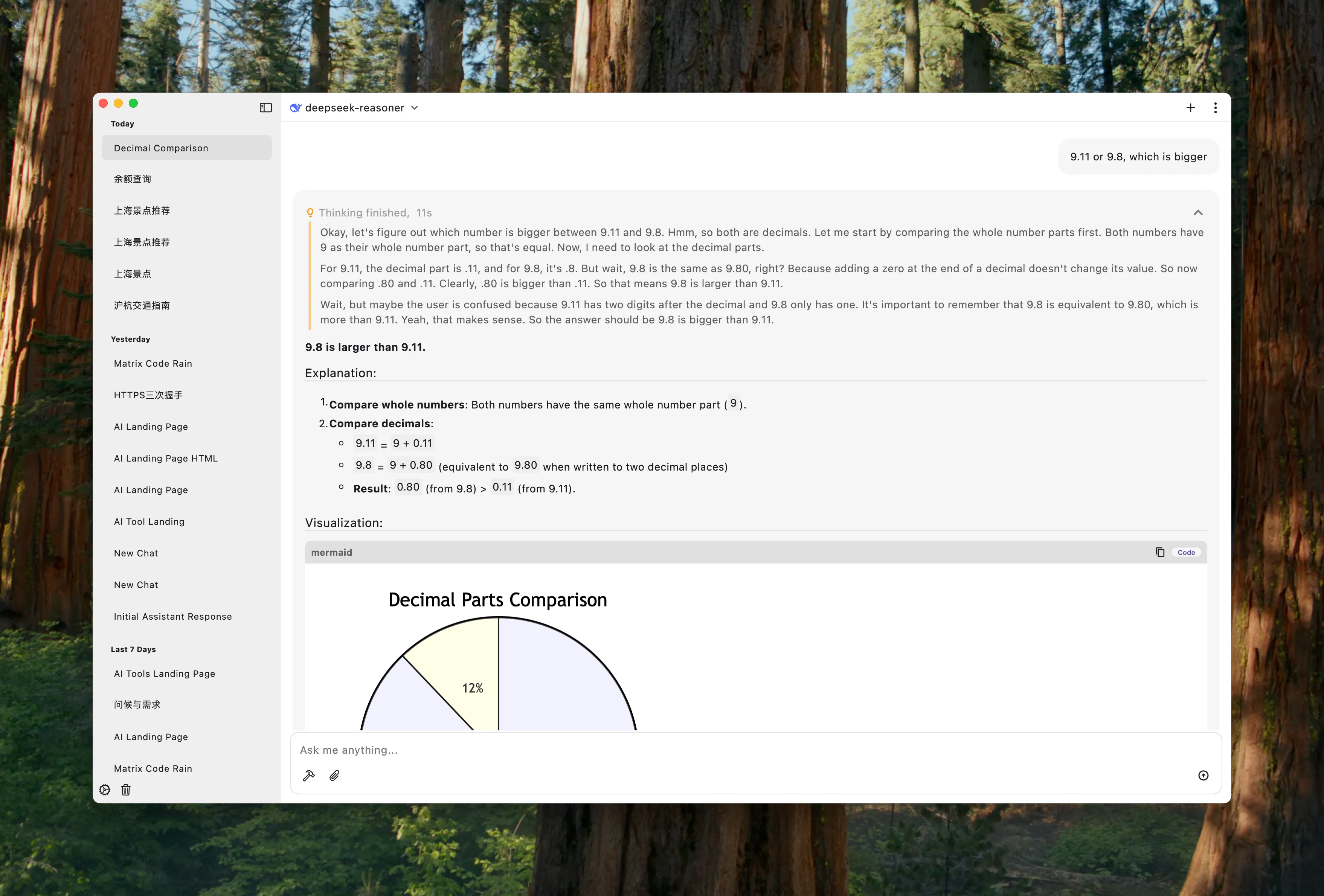Click the yellow 12% pie chart slice
Image resolution: width=1324 pixels, height=896 pixels.
point(464,666)
